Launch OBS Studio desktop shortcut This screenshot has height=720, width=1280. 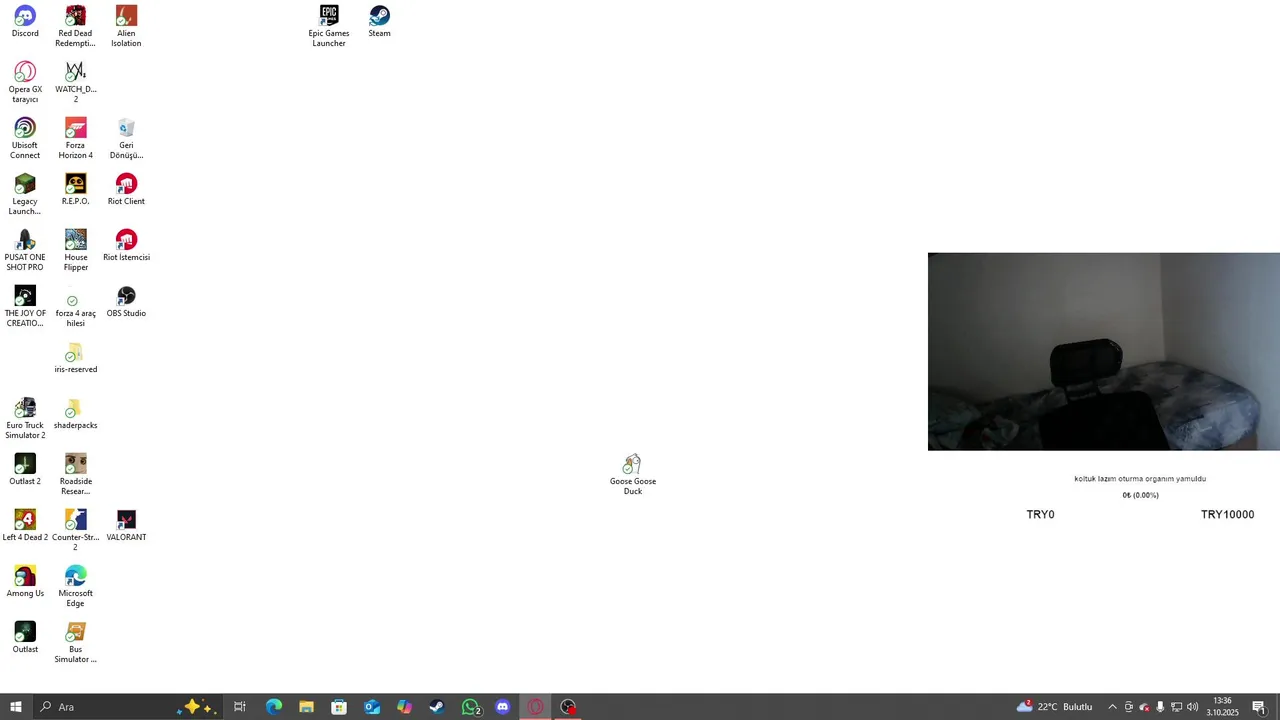point(126,302)
